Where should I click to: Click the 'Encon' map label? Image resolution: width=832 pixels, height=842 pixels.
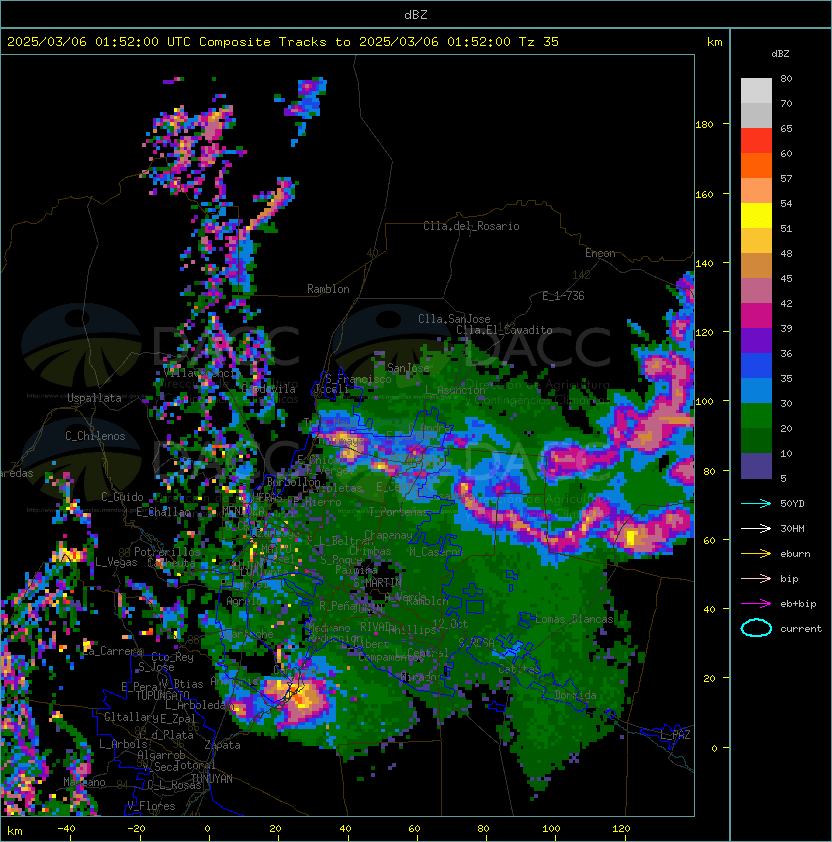600,253
